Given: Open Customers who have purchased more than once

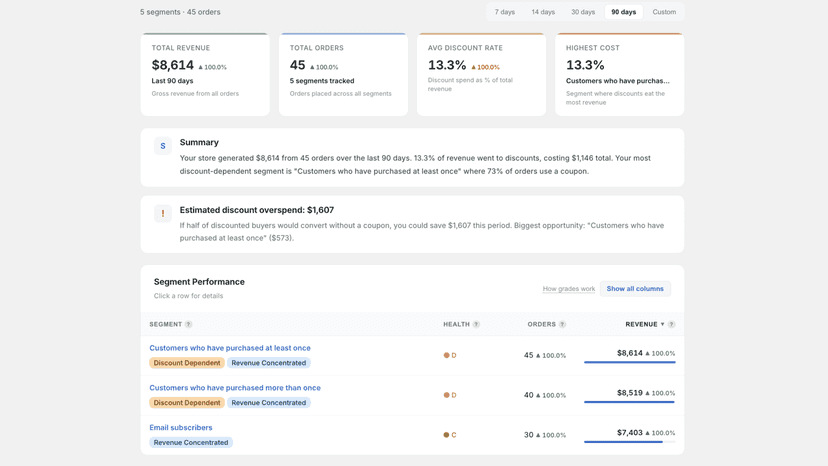Looking at the screenshot, I should [235, 387].
